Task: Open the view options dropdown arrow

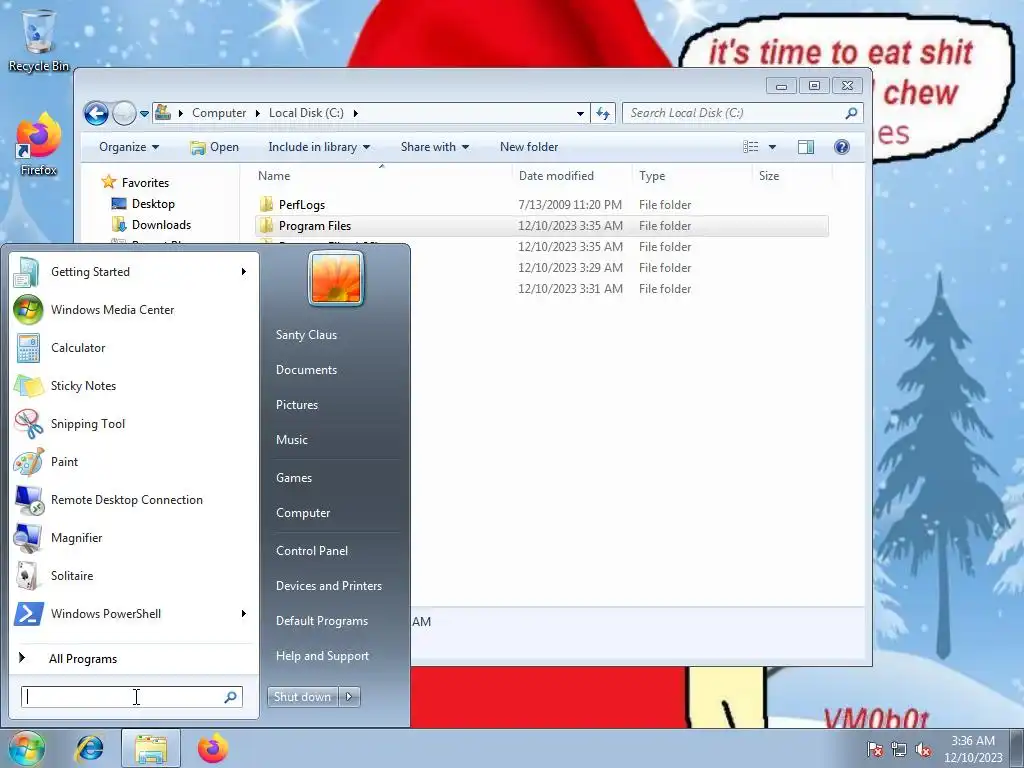Action: coord(772,147)
